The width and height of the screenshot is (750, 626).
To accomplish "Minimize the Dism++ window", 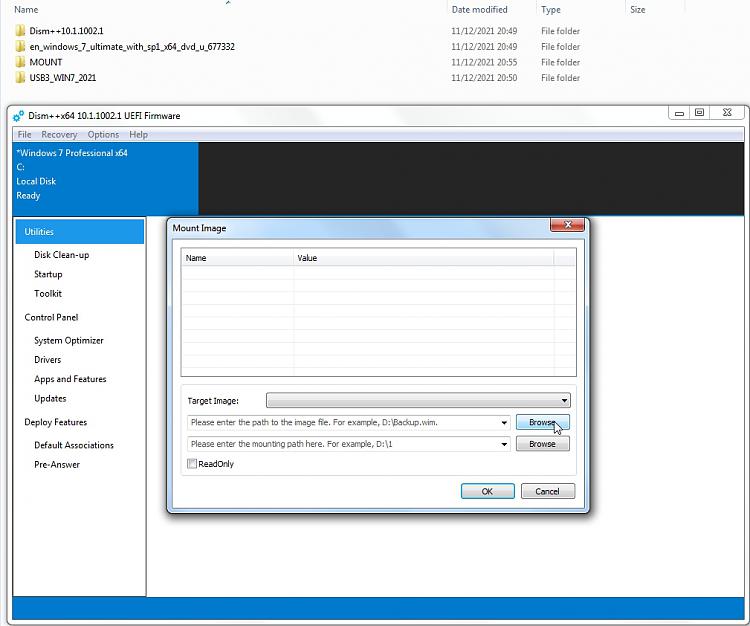I will 679,113.
